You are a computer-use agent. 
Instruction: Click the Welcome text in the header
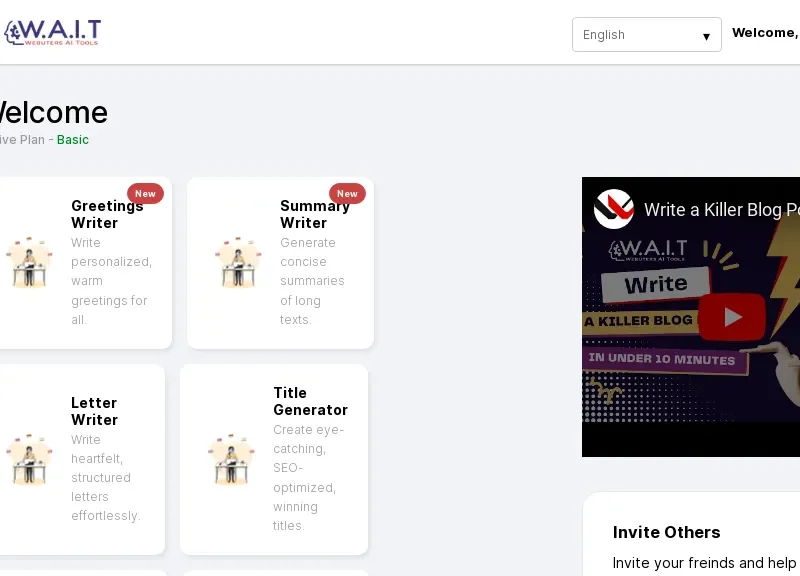pyautogui.click(x=765, y=33)
